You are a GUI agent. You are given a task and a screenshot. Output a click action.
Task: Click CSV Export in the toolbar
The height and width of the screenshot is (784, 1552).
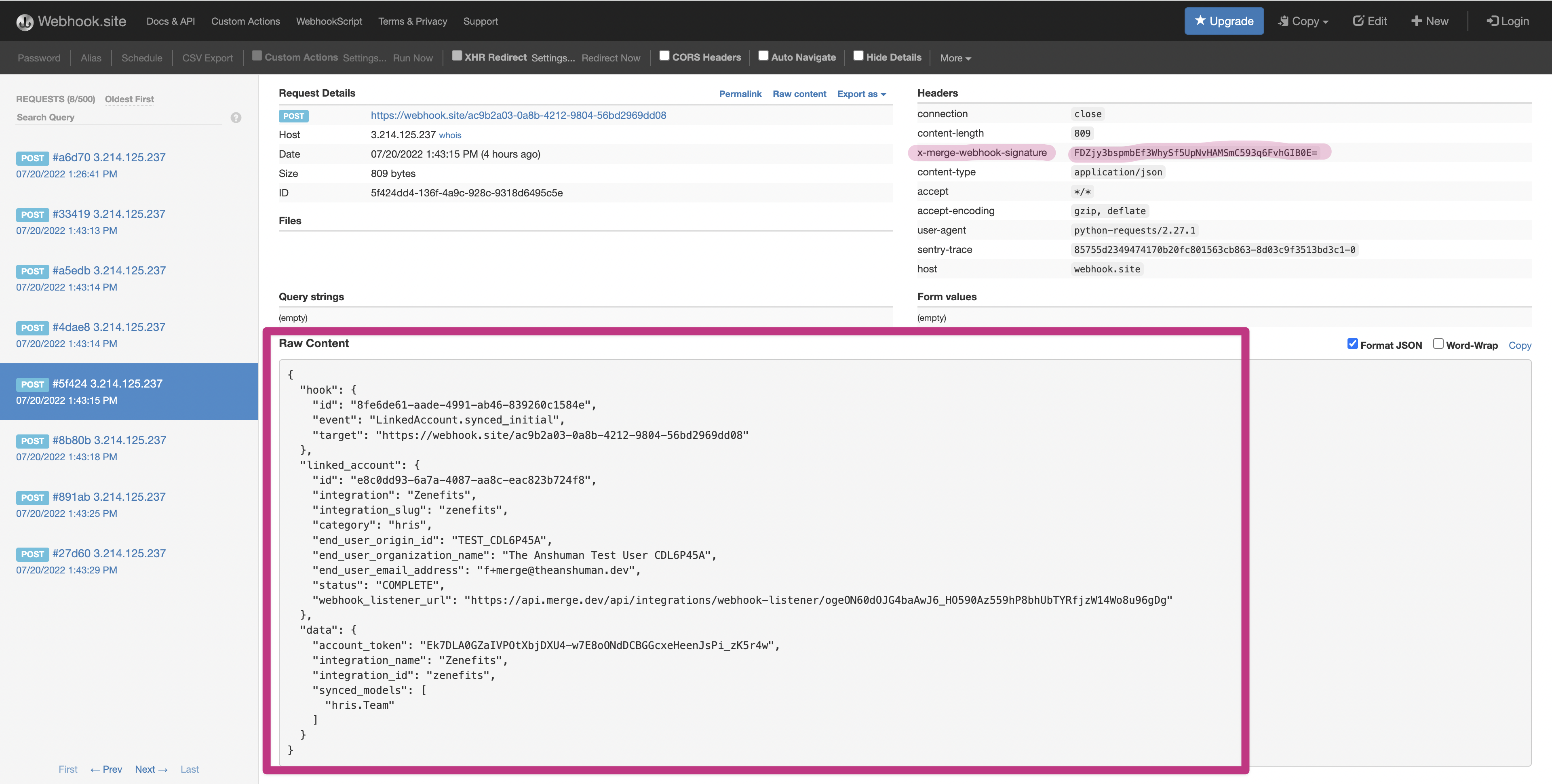(207, 58)
